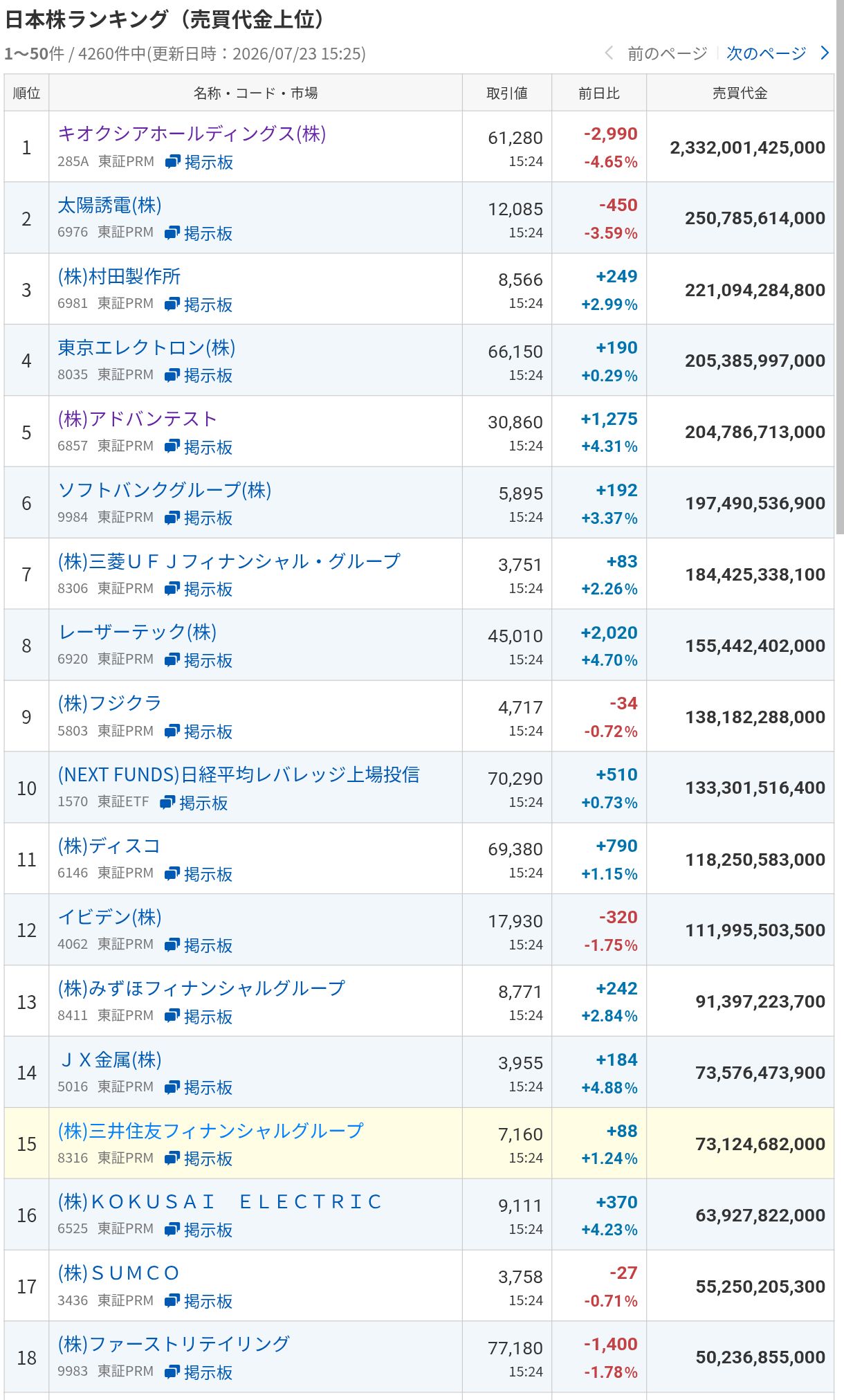Click 東証ETF market label
Viewport: 844px width, 1400px height.
pyautogui.click(x=123, y=802)
